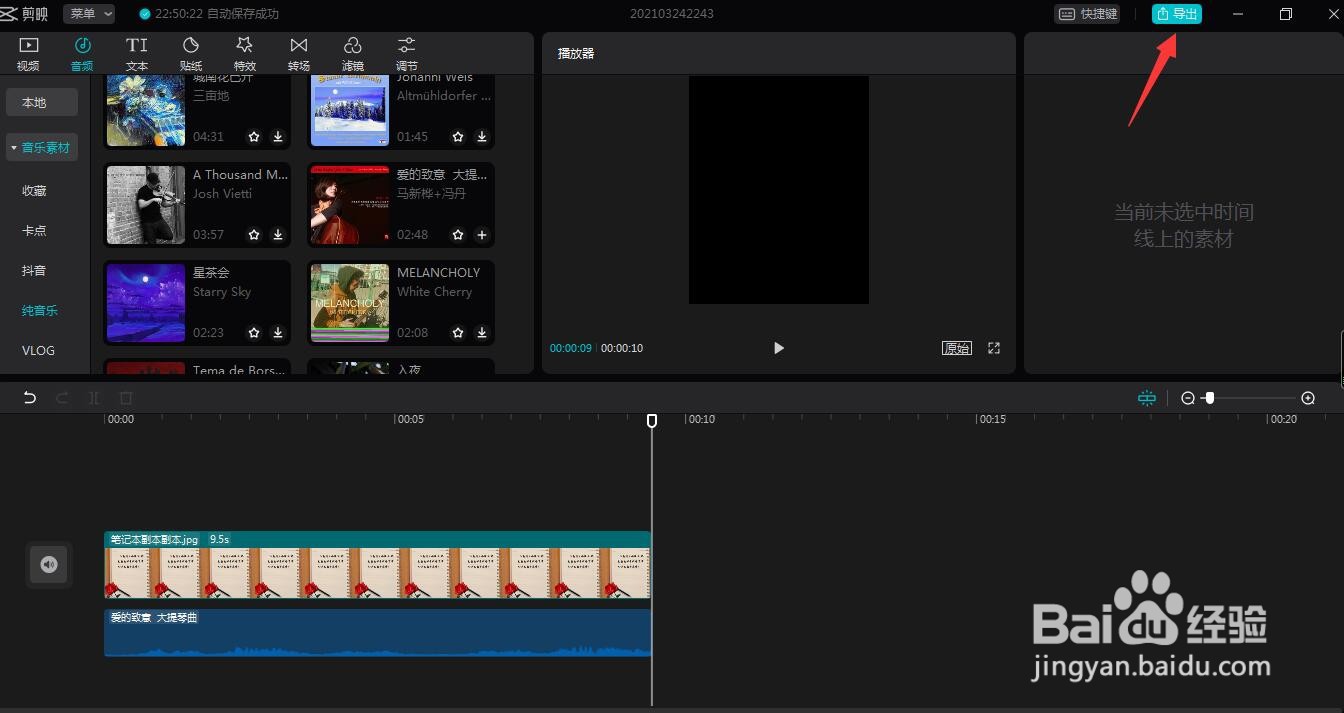The width and height of the screenshot is (1344, 713).
Task: Favorite A Thousand M... by Josh Vietti
Action: tap(254, 235)
